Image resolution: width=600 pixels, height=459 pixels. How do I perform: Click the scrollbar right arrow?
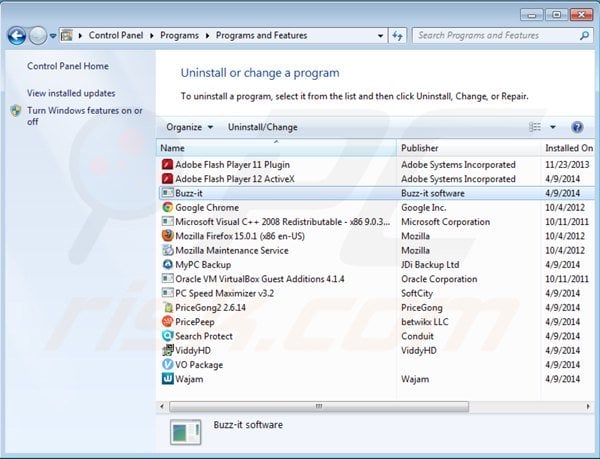(x=588, y=406)
